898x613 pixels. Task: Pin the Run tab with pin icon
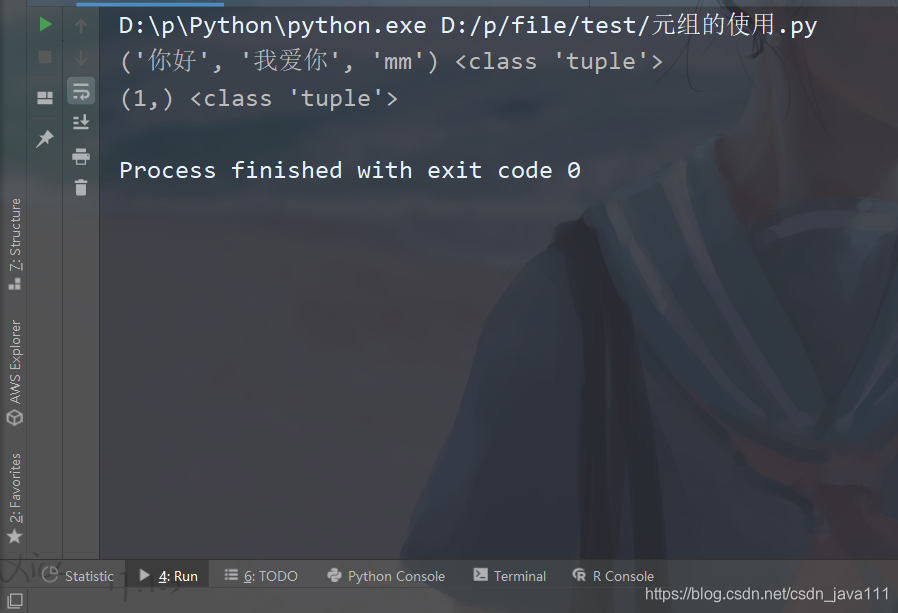pyautogui.click(x=45, y=139)
